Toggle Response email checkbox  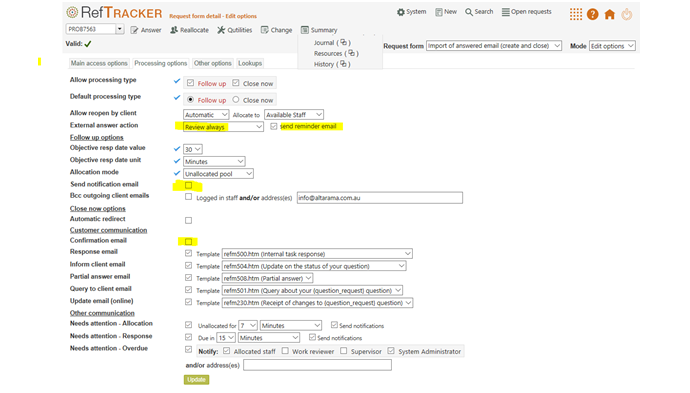tap(188, 253)
